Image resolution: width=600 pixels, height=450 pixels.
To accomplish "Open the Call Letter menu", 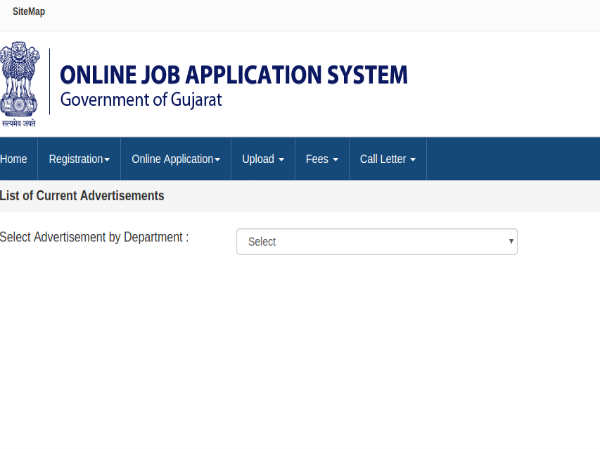I will [x=387, y=159].
